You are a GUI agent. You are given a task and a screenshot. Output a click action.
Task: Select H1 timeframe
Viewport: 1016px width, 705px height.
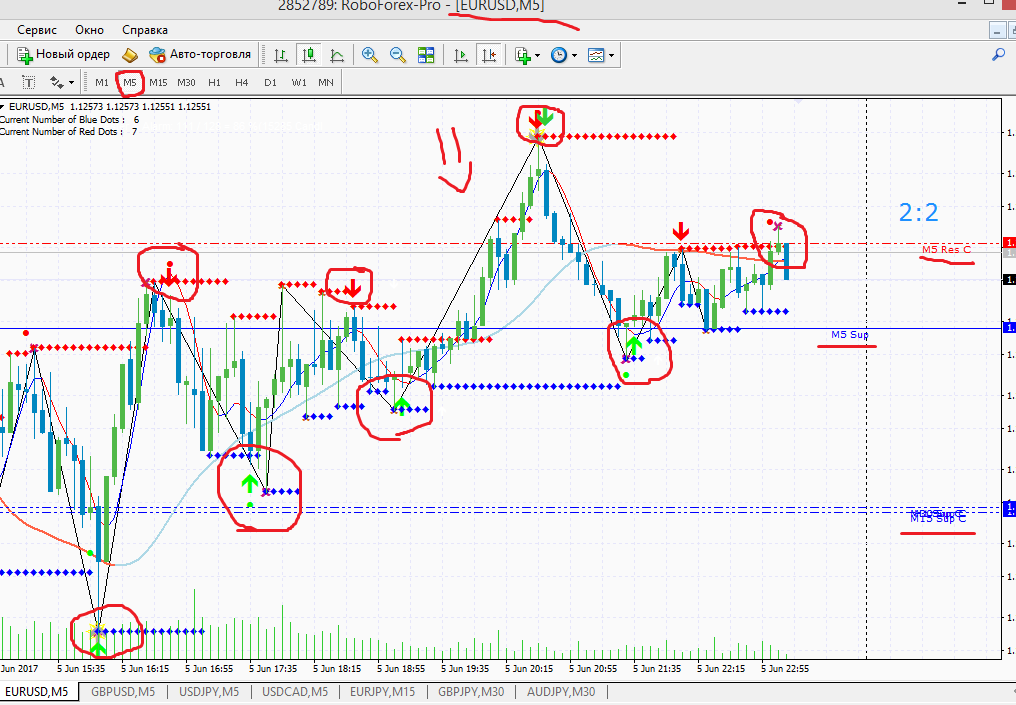click(214, 82)
